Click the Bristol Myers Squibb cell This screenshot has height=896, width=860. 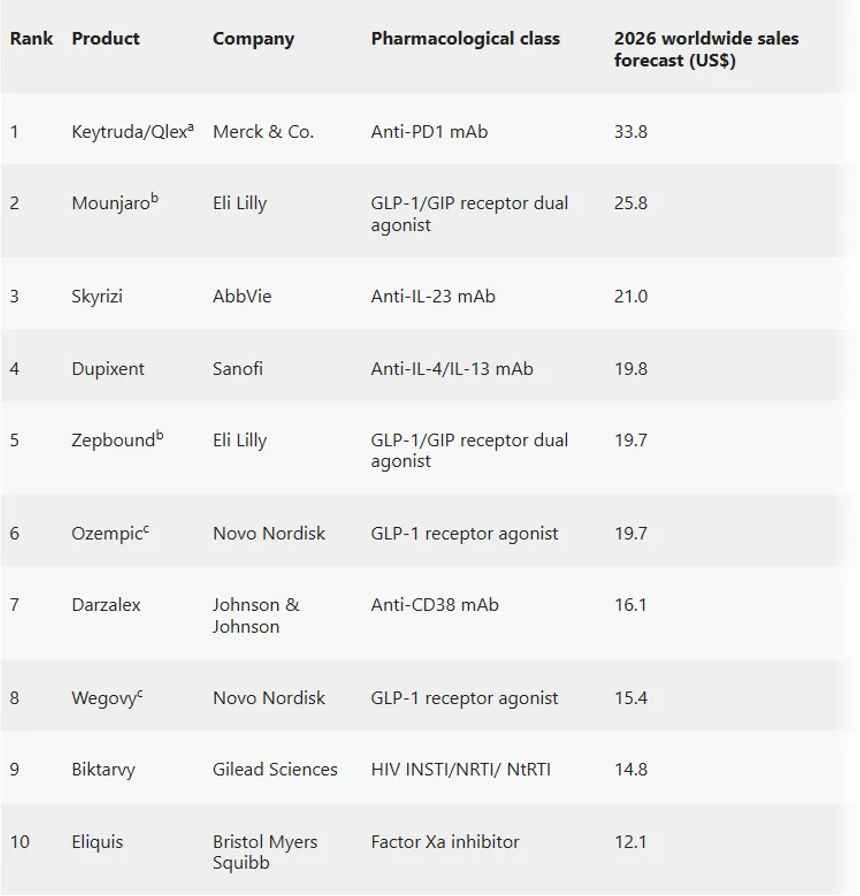[x=265, y=852]
